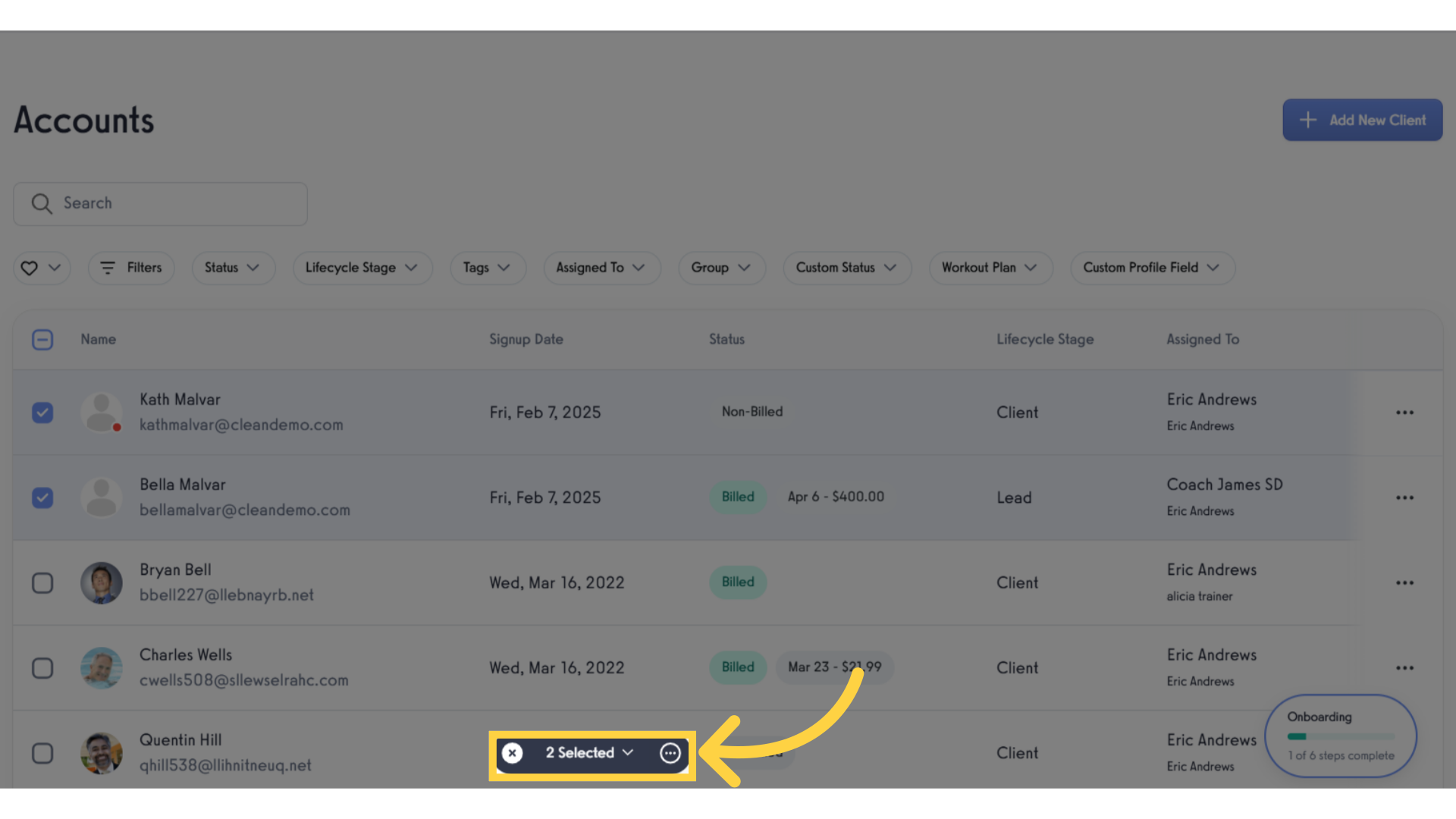Select Bryan Bell's row checkbox
The height and width of the screenshot is (819, 1456).
click(x=42, y=583)
